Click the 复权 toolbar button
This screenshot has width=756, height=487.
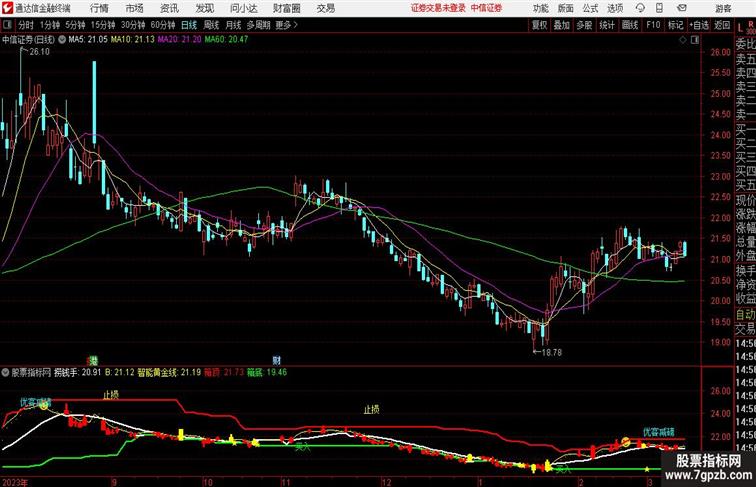coord(540,25)
